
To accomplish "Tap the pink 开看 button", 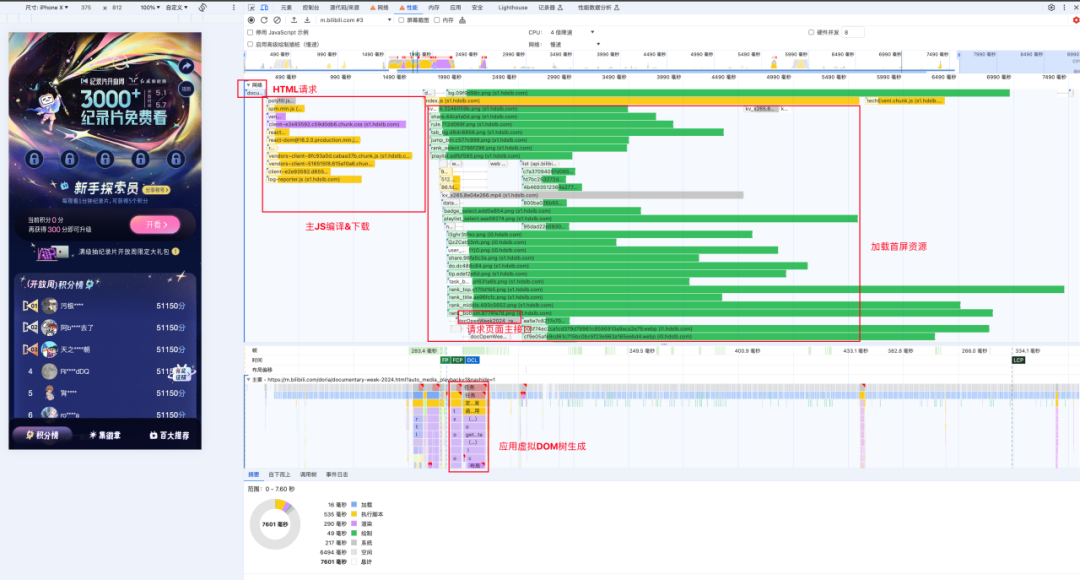I will tap(155, 225).
